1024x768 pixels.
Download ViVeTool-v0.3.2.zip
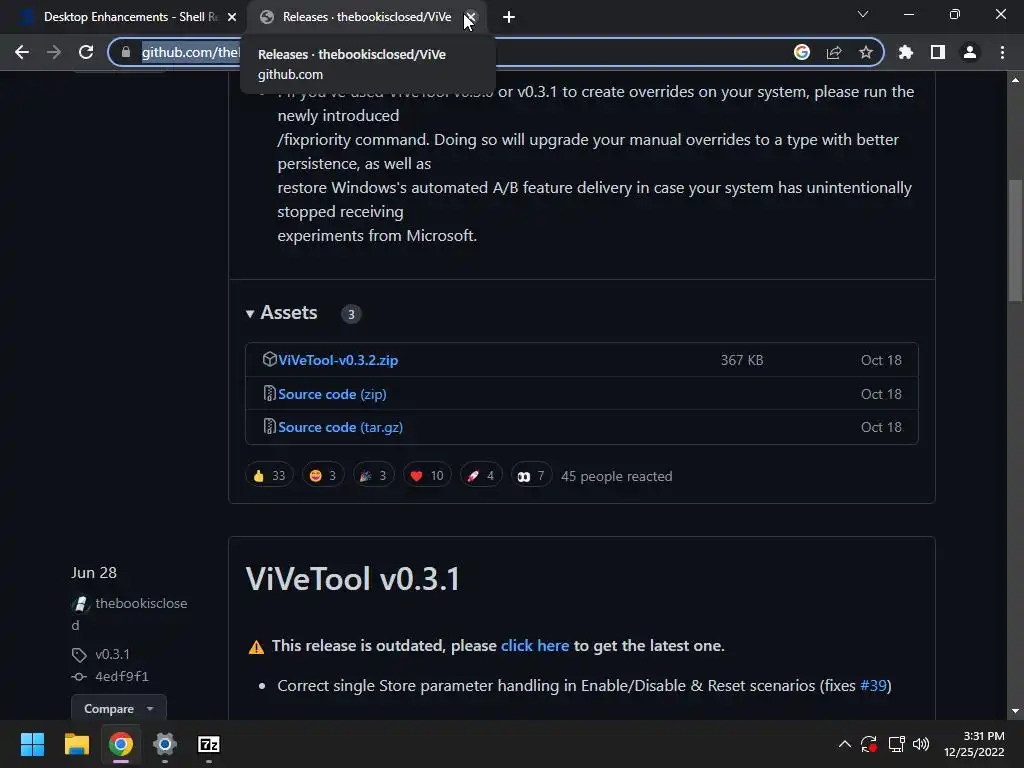coord(338,360)
